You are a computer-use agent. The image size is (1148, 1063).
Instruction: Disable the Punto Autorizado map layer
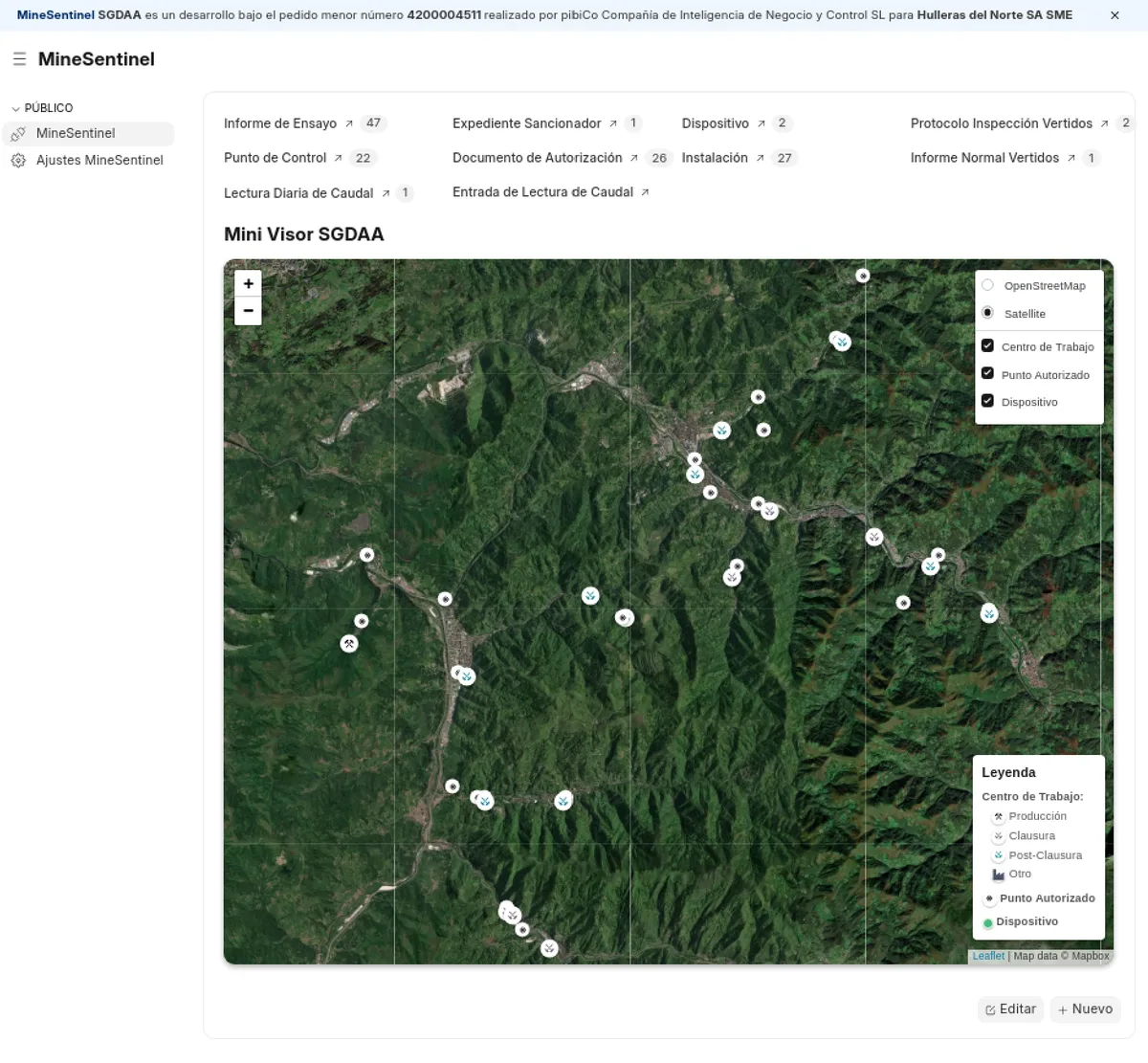tap(987, 373)
